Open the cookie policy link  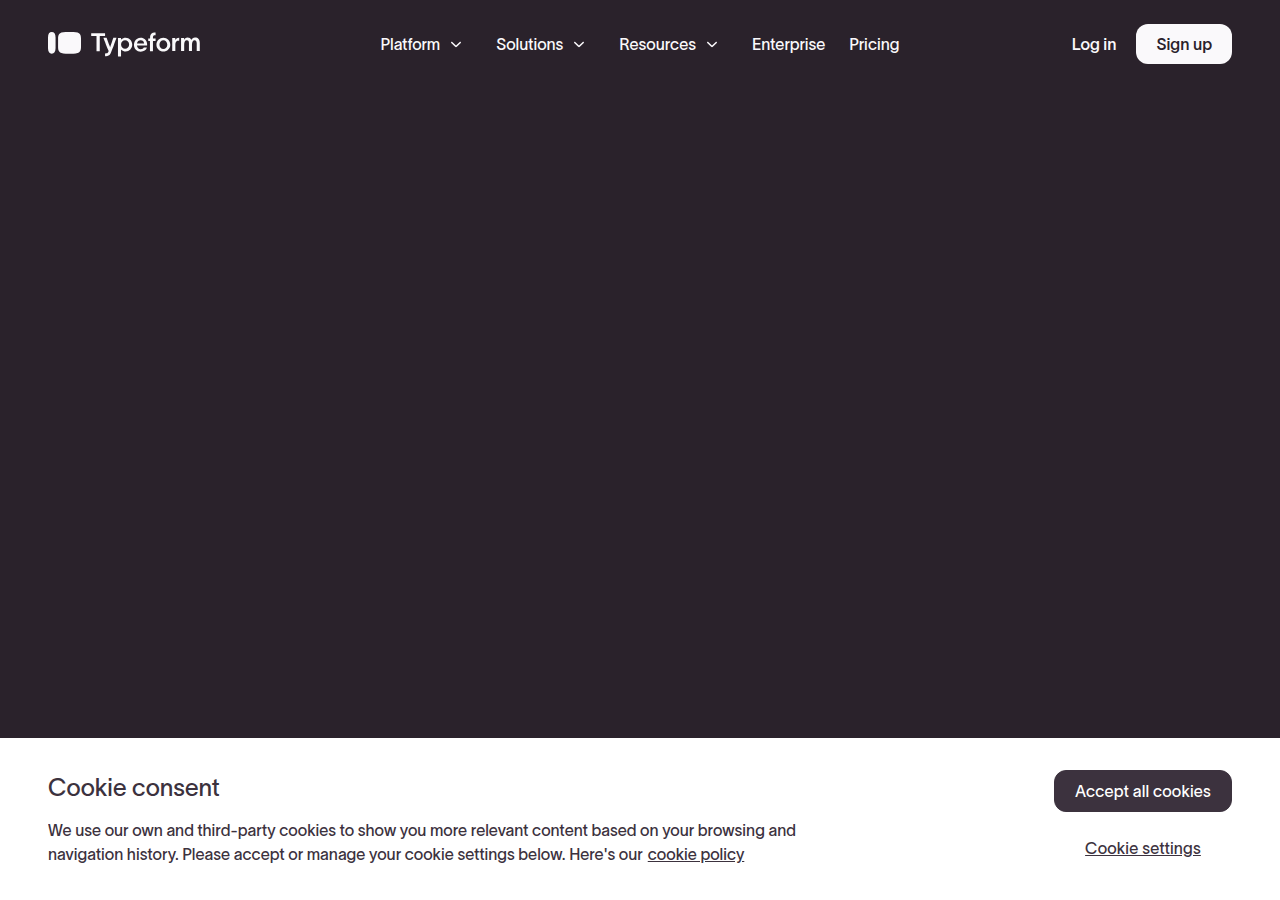(x=696, y=854)
